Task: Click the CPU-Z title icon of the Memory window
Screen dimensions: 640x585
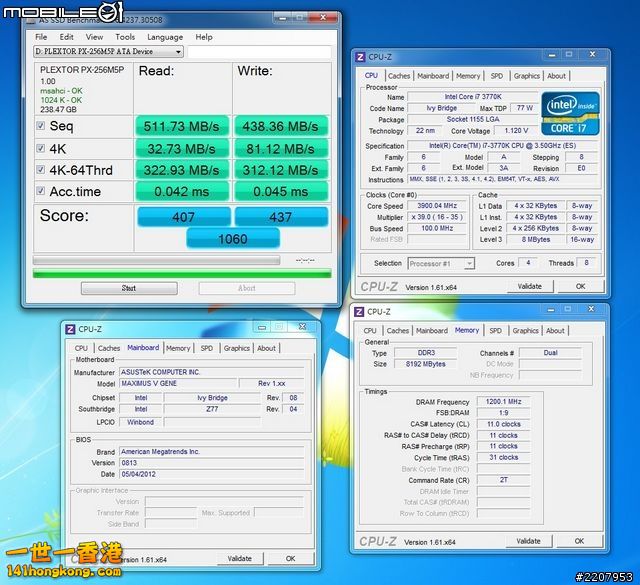Action: click(360, 313)
